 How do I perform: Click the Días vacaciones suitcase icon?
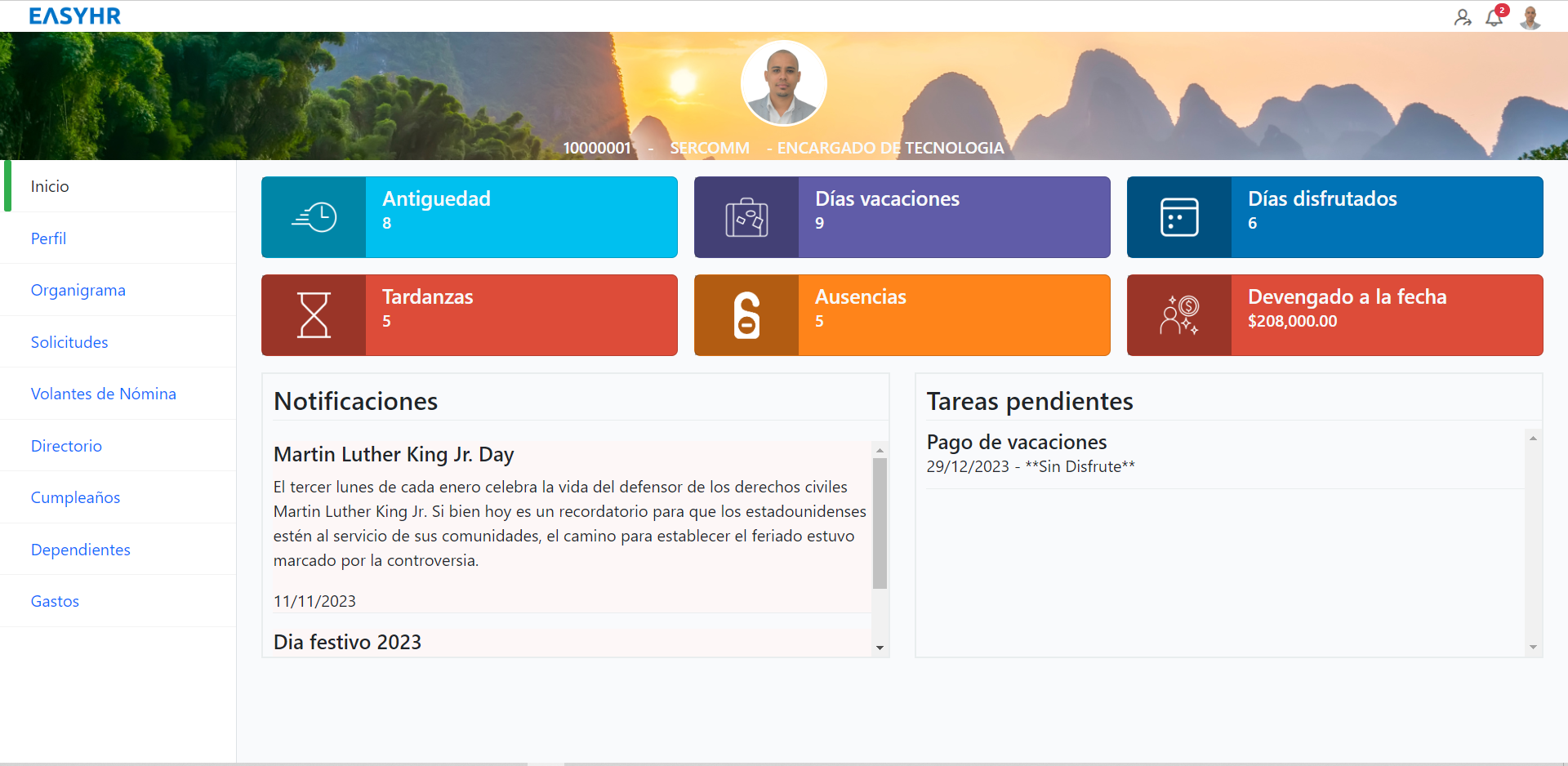(746, 217)
